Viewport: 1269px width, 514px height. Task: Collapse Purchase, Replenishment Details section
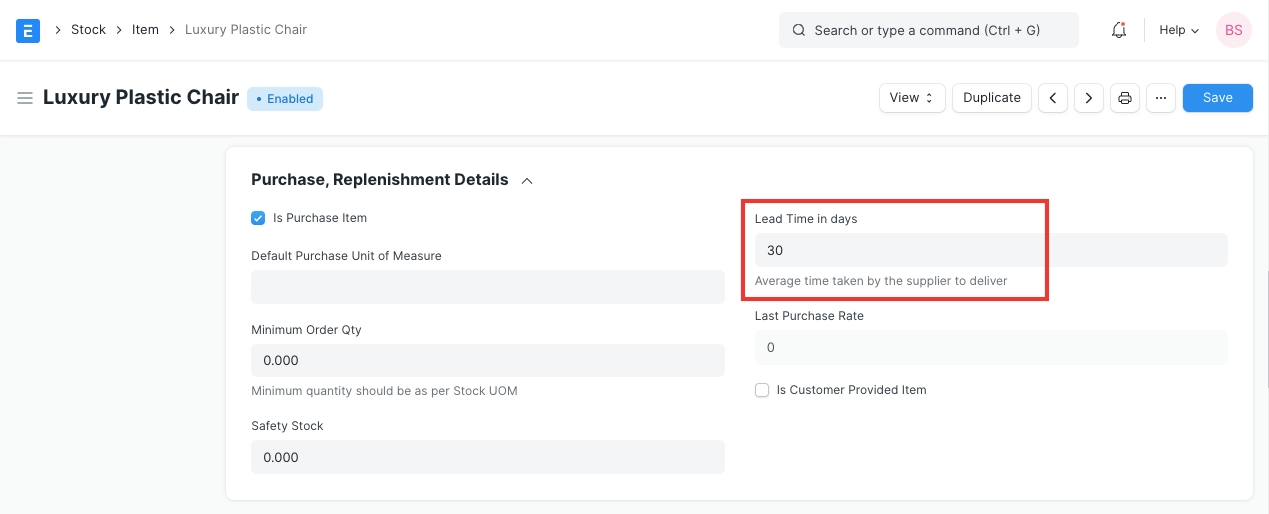(x=527, y=181)
